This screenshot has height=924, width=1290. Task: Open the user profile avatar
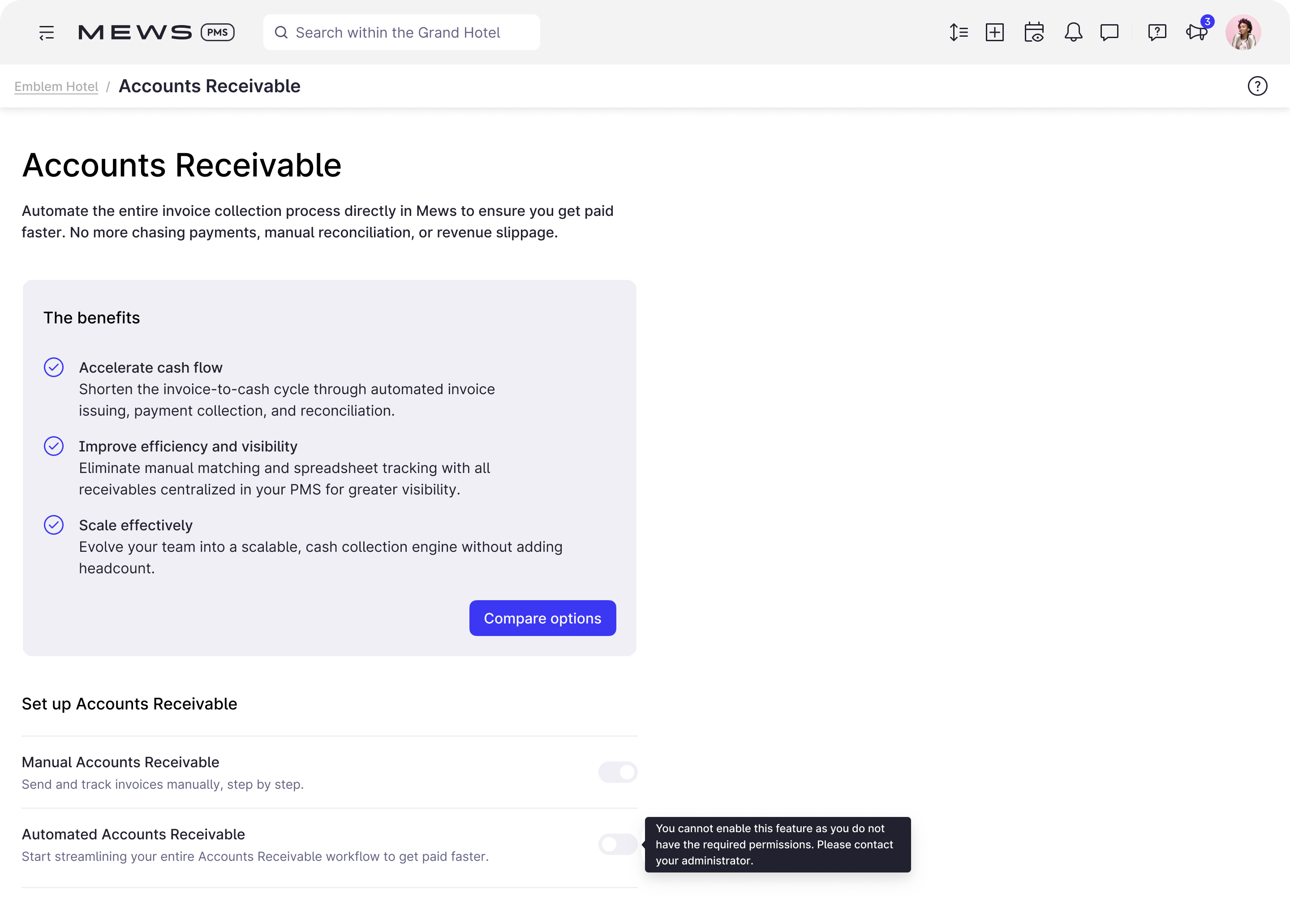1243,32
